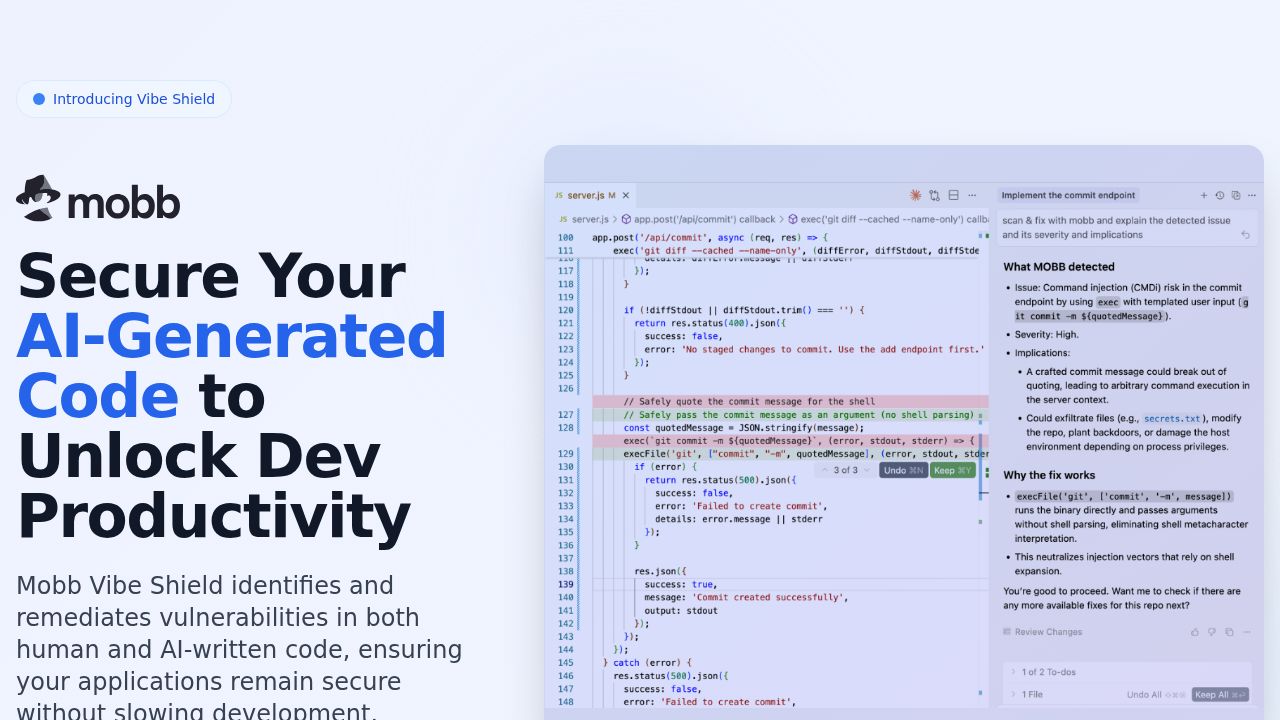Viewport: 1280px width, 720px height.
Task: Toggle the split editor layout icon
Action: pos(953,195)
